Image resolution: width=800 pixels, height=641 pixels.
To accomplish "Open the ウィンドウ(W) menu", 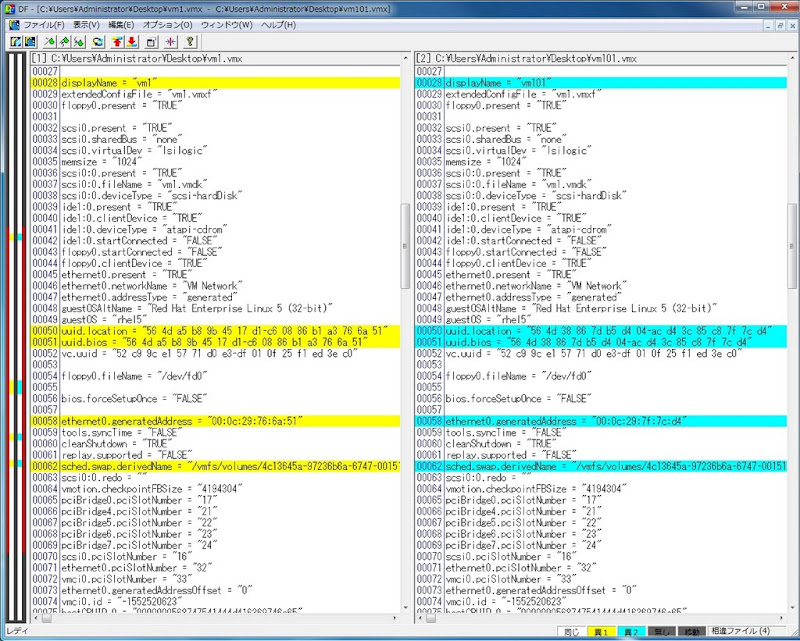I will (226, 24).
